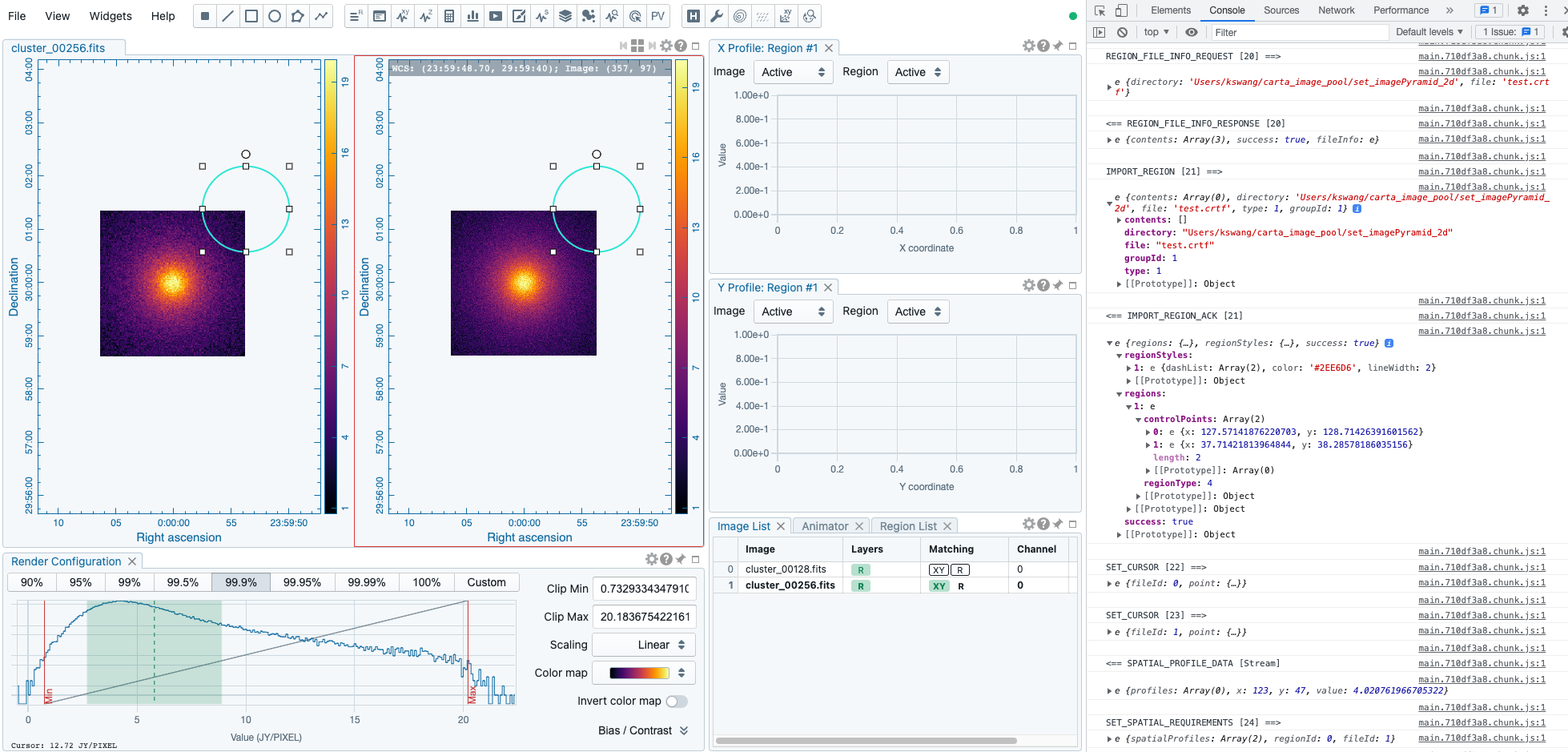Click the Custom clip range button
The height and width of the screenshot is (752, 1568).
click(486, 582)
